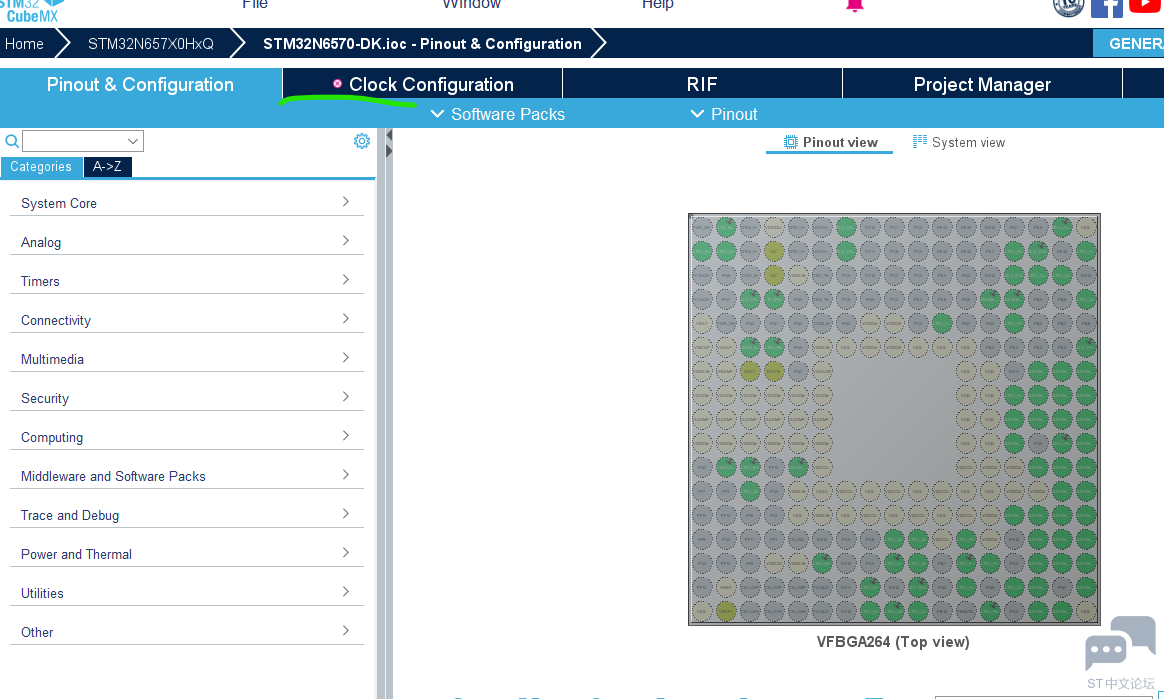
Task: Click the STM32N657X0HxQ breadcrumb
Action: point(151,44)
